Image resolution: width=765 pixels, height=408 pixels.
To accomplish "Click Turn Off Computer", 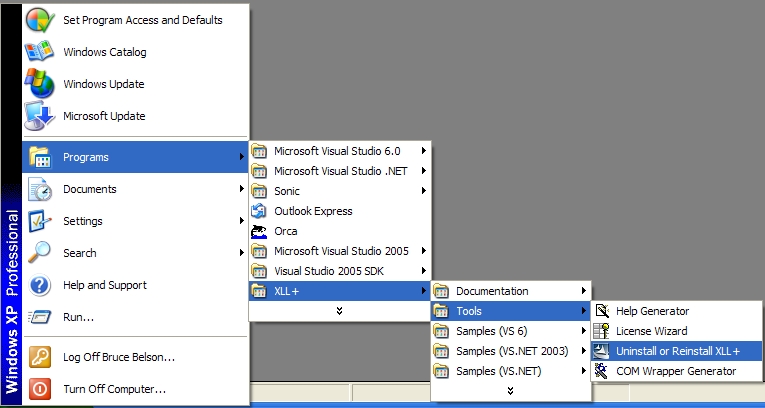I will tap(114, 389).
